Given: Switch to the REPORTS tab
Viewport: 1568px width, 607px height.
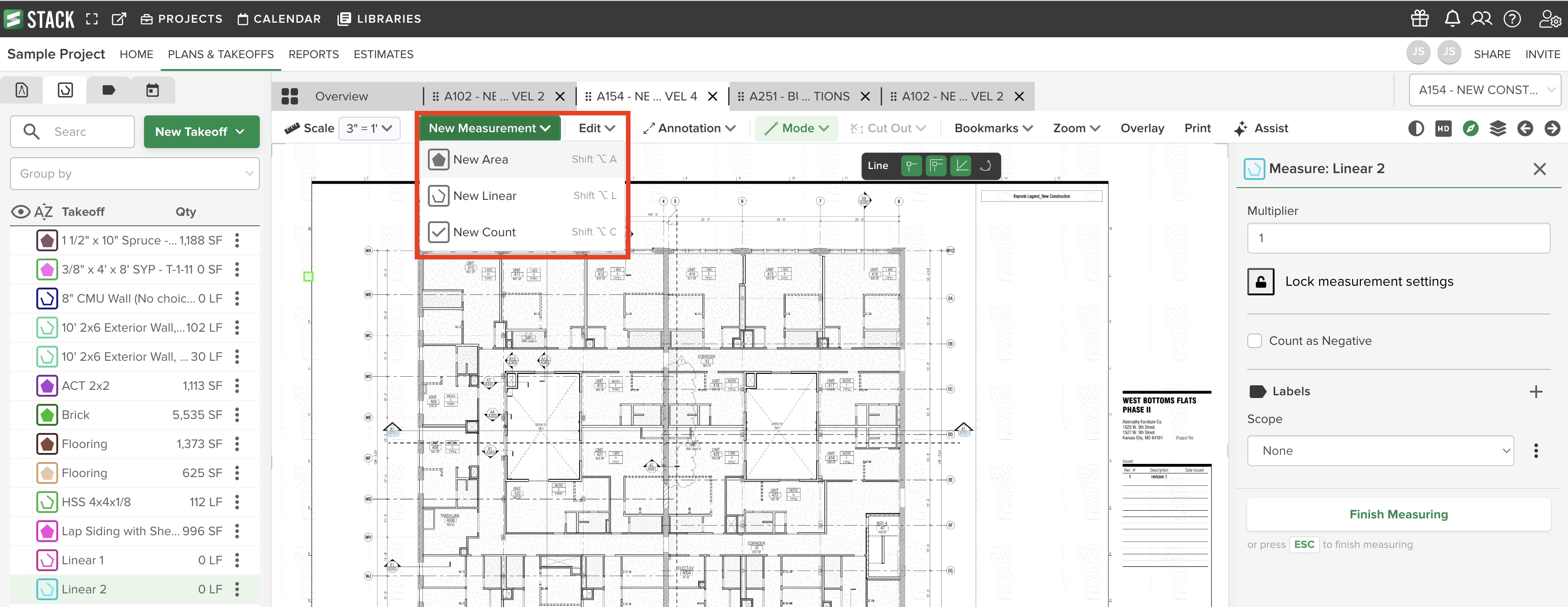Looking at the screenshot, I should click(313, 54).
